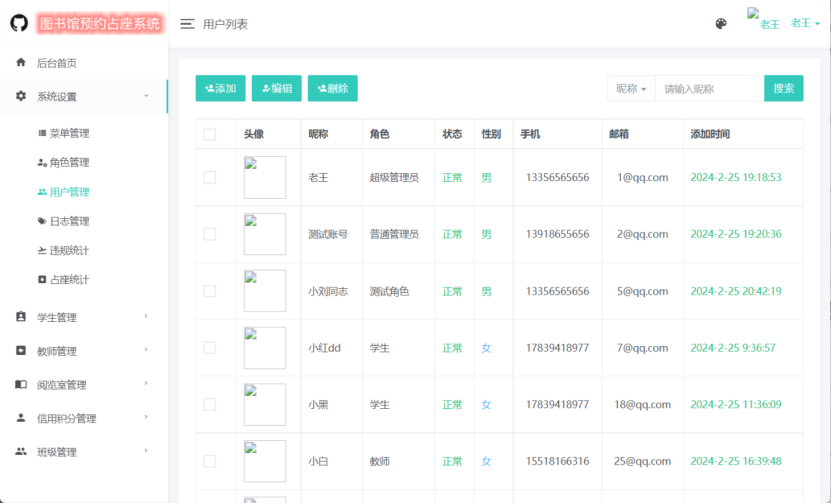Check the checkbox for user 小黑
The width and height of the screenshot is (831, 503).
coord(210,404)
